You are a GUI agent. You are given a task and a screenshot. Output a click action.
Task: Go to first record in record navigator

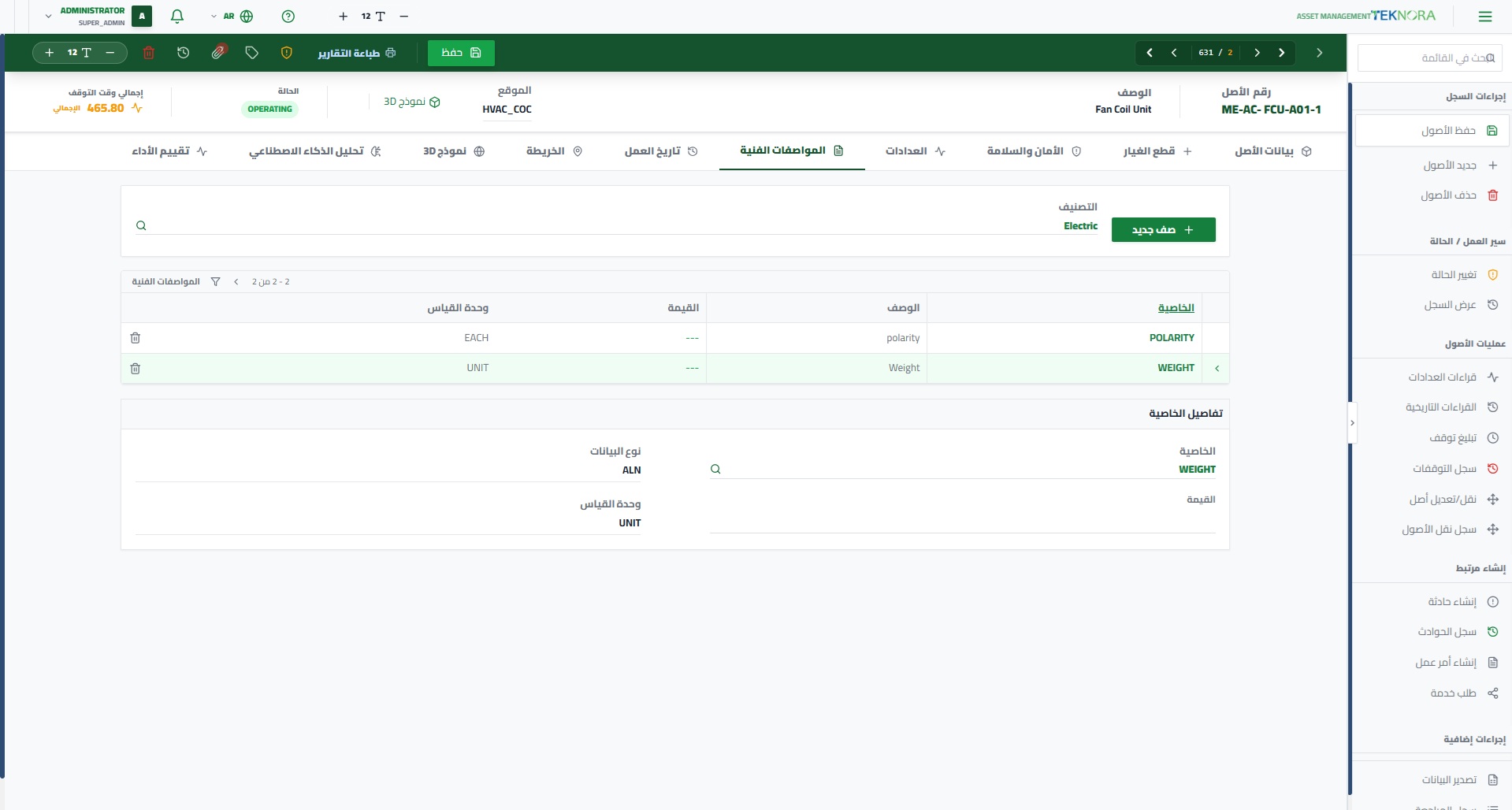1282,53
